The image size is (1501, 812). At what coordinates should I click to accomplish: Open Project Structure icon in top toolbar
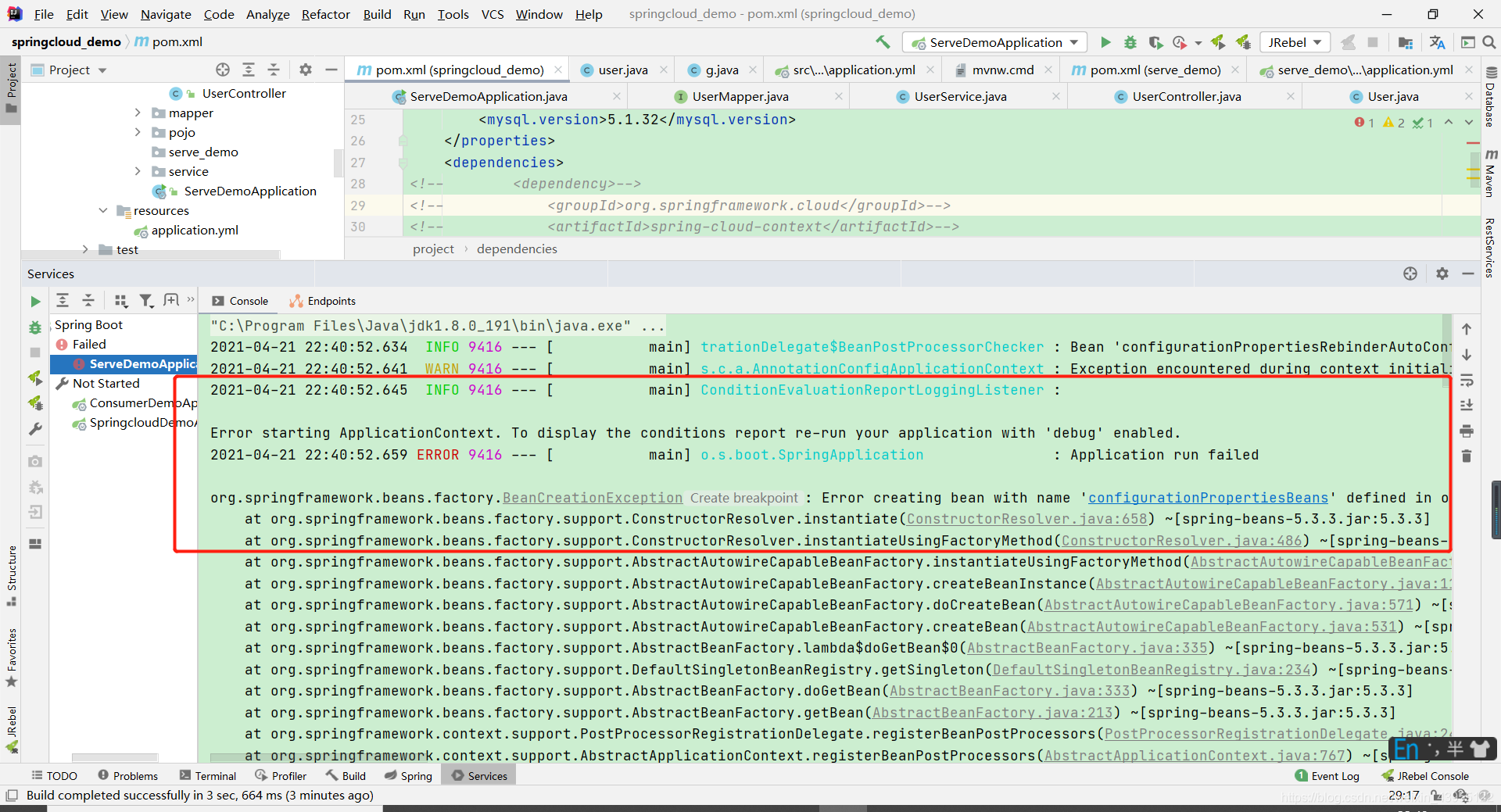pyautogui.click(x=1406, y=42)
